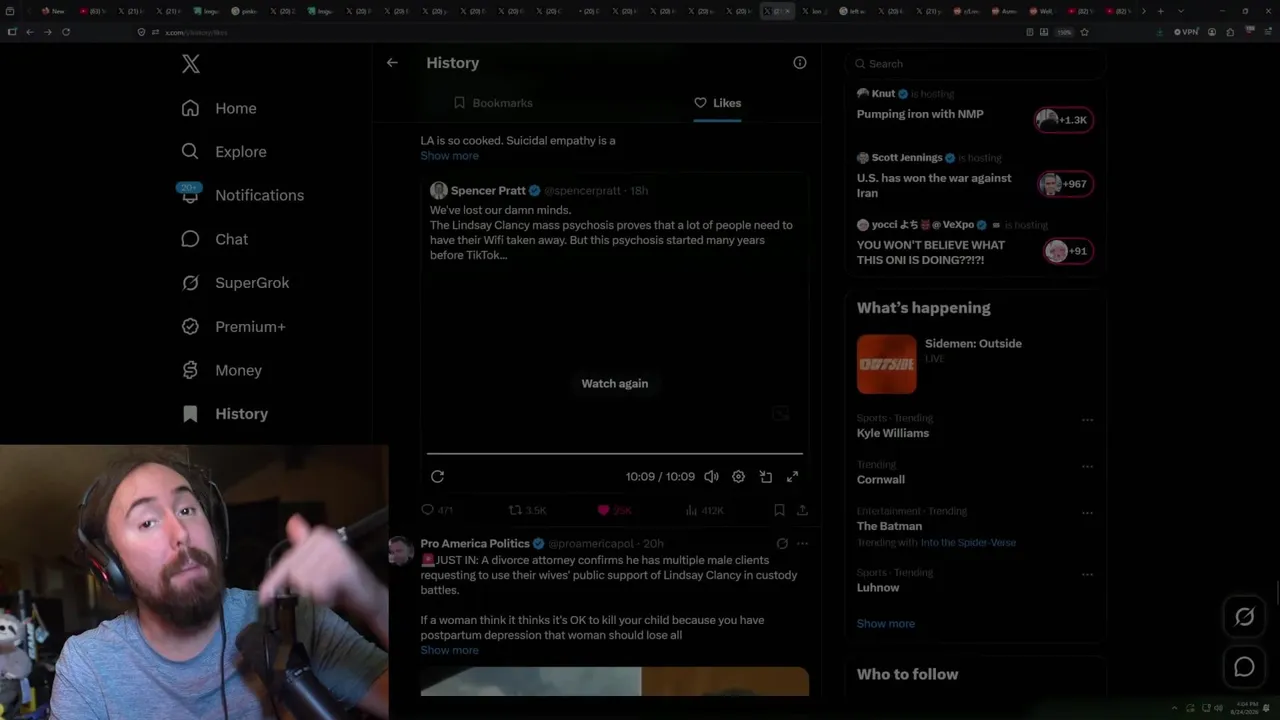Go back using the History header arrow
The height and width of the screenshot is (720, 1280).
click(x=392, y=62)
